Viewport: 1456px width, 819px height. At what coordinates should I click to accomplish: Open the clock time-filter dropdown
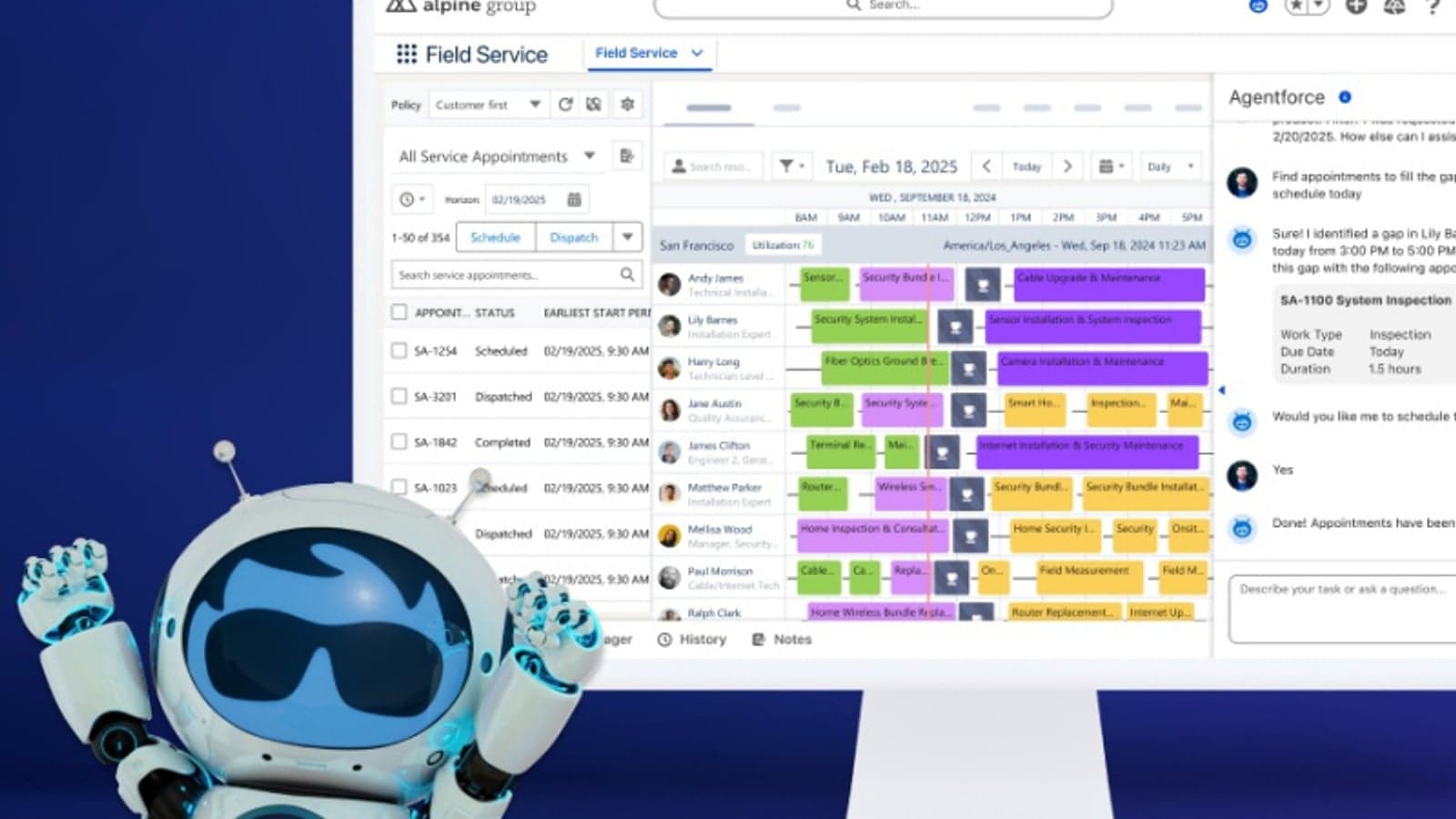[x=412, y=198]
